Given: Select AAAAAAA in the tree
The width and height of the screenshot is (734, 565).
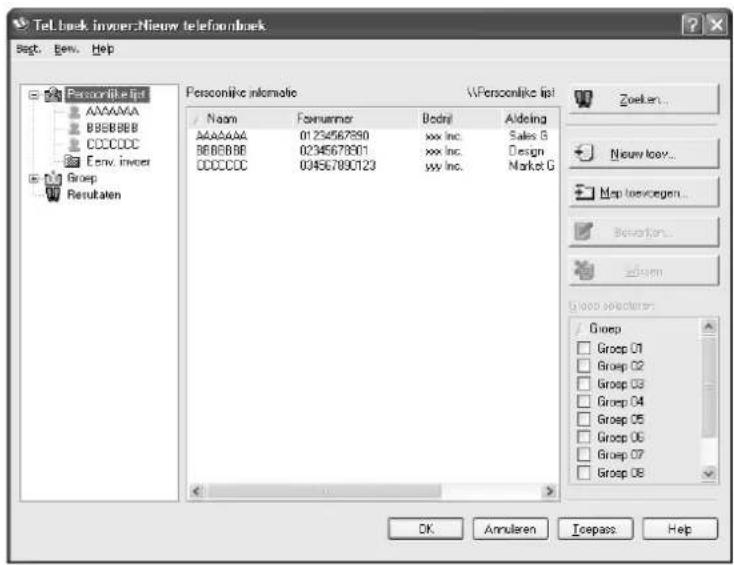Looking at the screenshot, I should pyautogui.click(x=112, y=111).
